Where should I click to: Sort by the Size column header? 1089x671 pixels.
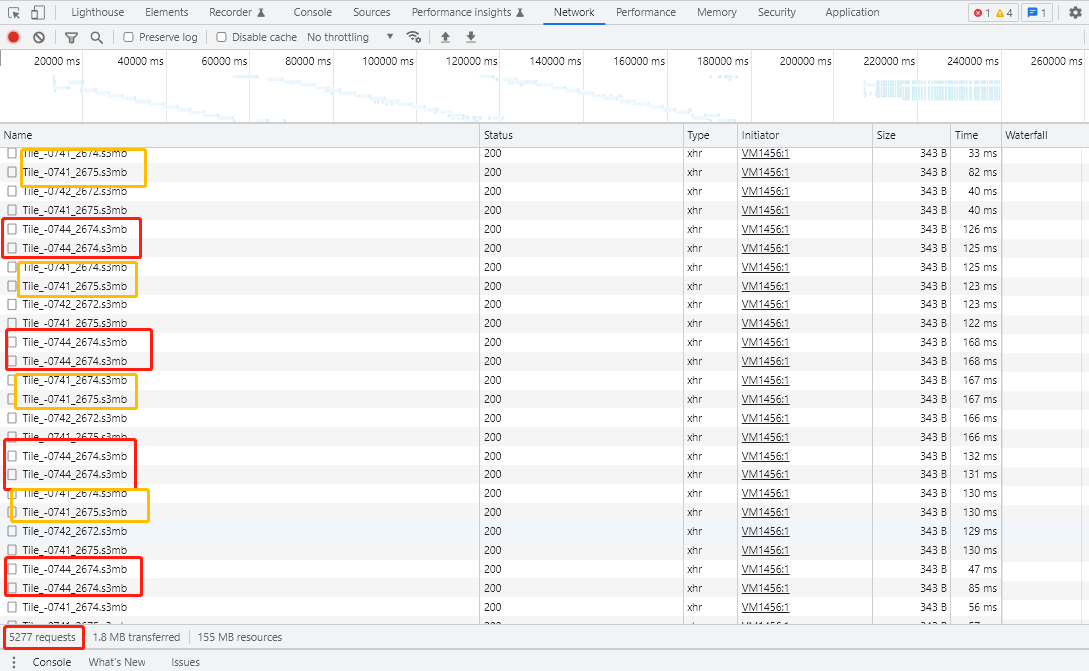[x=912, y=135]
